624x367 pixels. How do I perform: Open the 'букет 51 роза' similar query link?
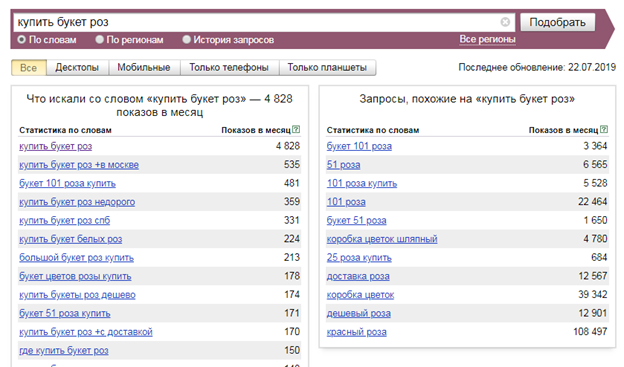[x=357, y=221]
